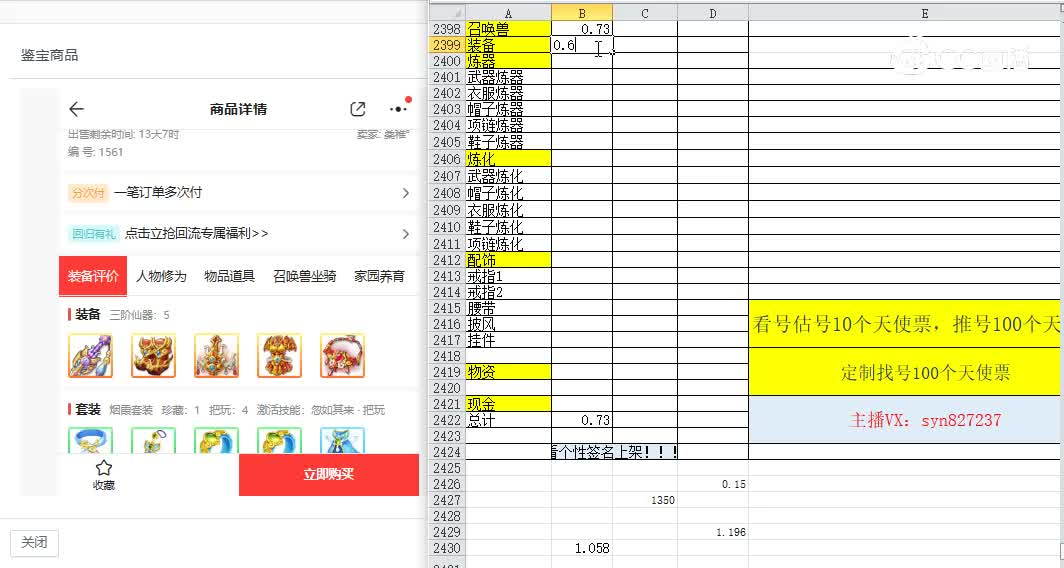
Task: Select the 帽子炼化 cell
Action: (508, 193)
